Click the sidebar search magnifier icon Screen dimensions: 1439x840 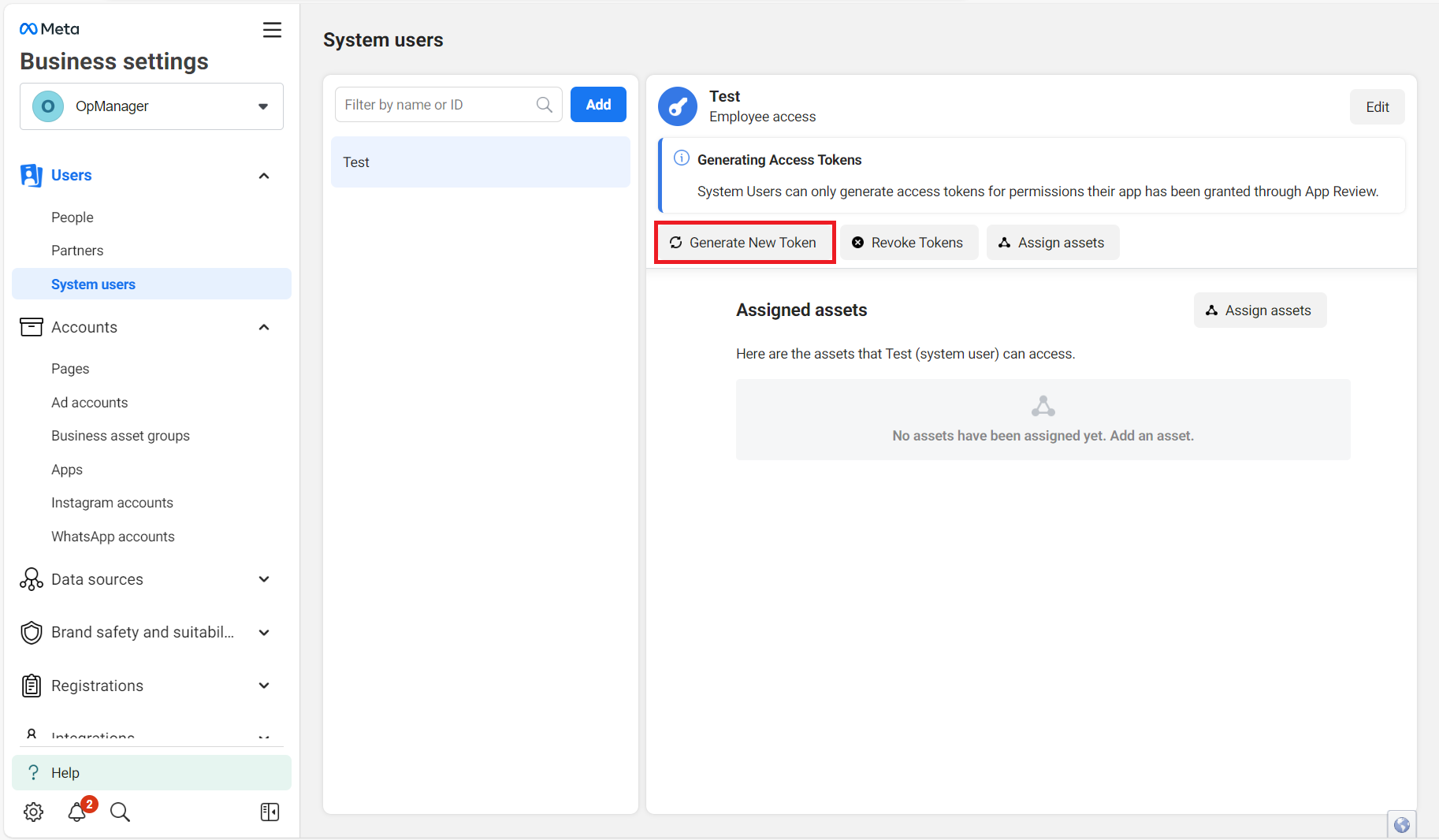click(120, 812)
